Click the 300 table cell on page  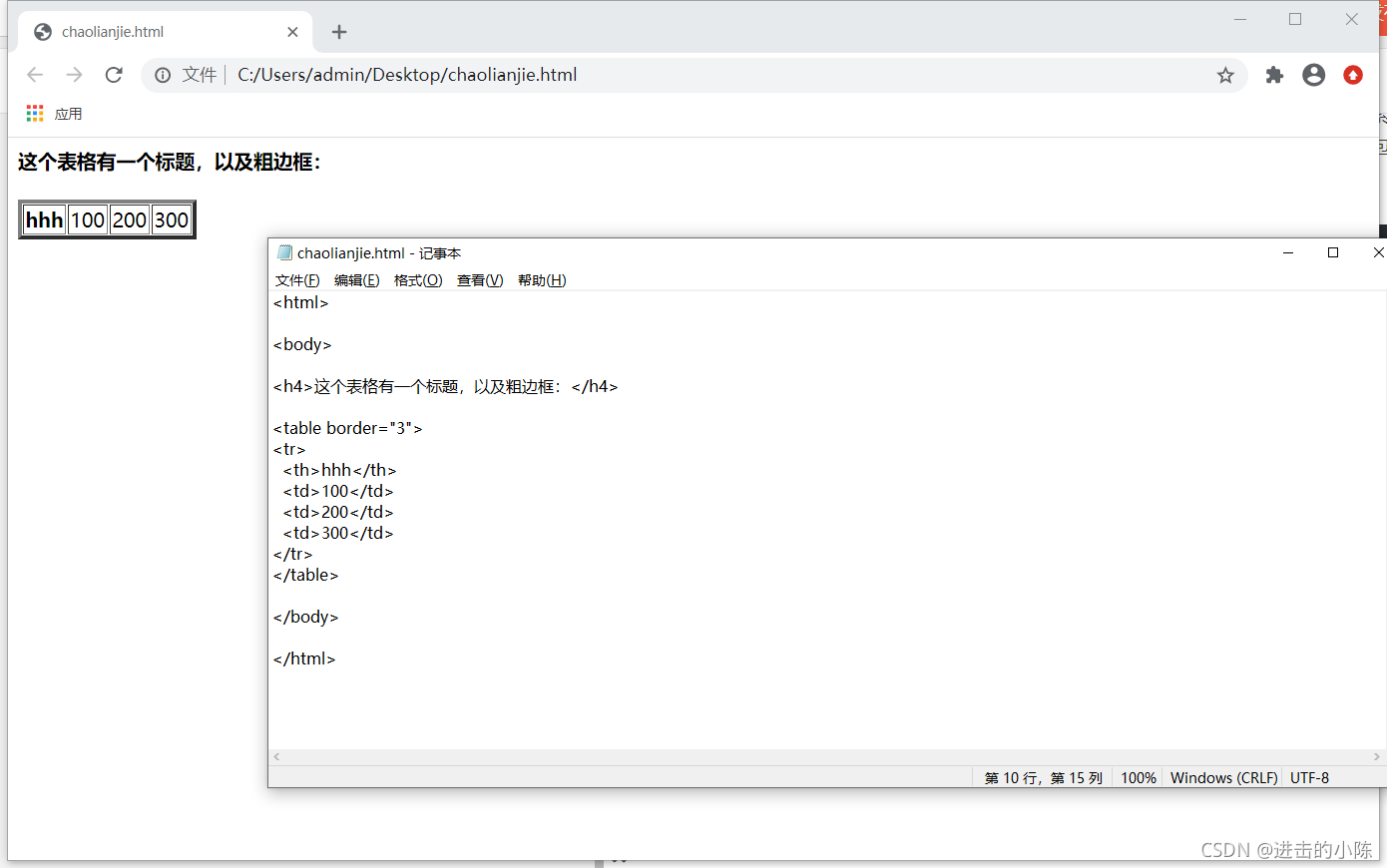[x=171, y=219]
